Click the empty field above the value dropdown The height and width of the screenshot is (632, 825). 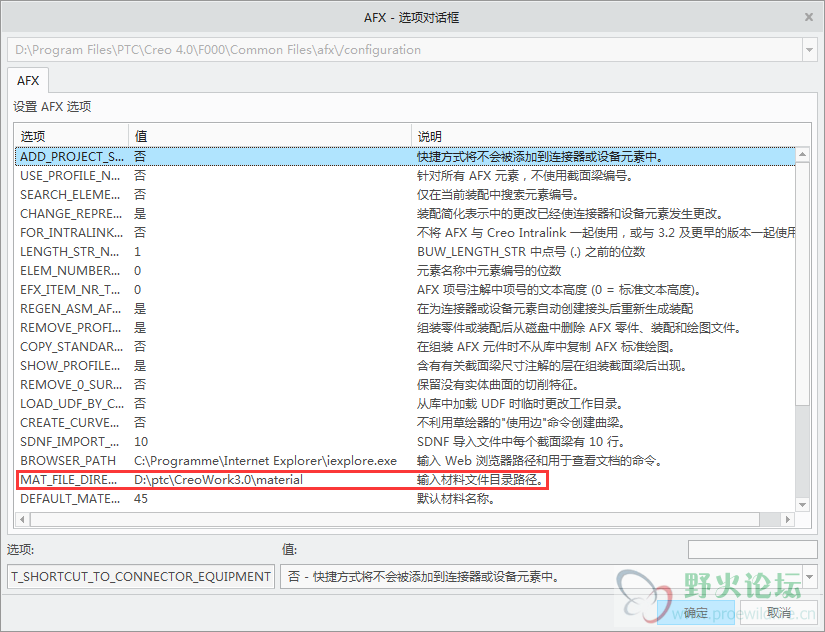tap(752, 549)
